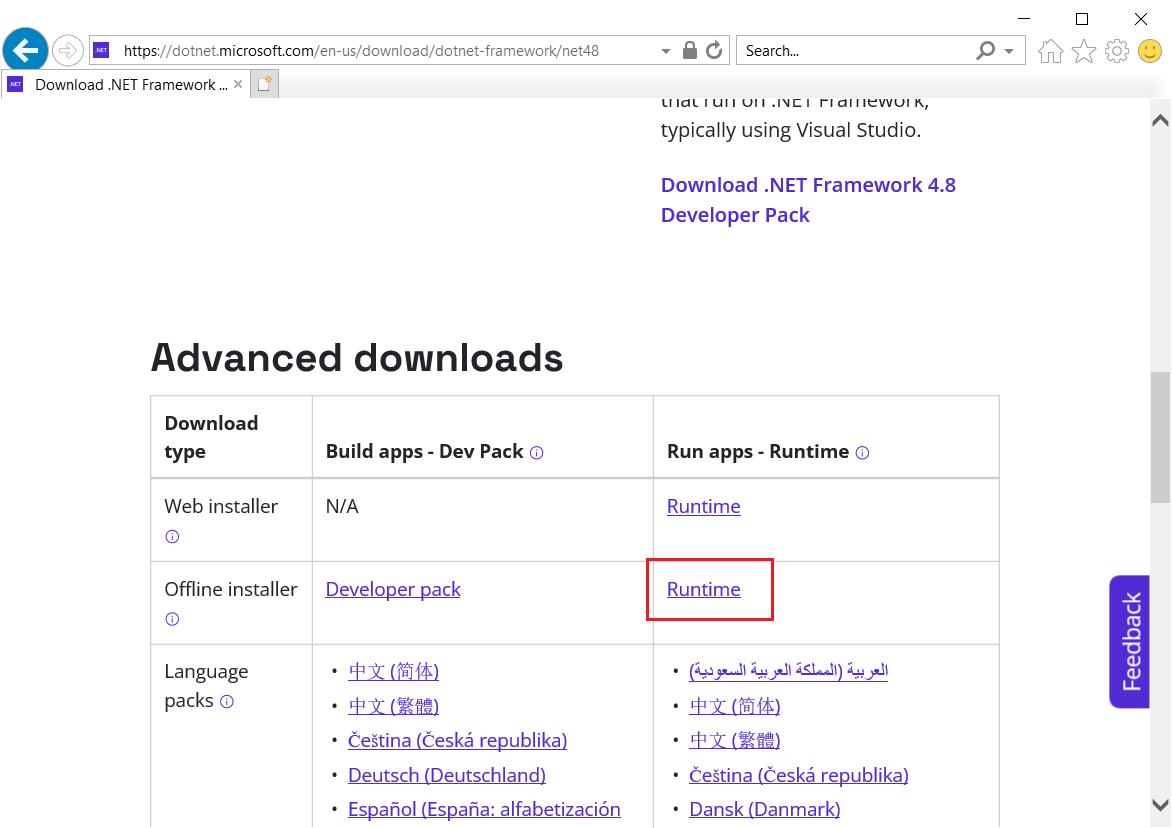Click the Offline installer row label
Screen dimensions: 1172x828
(231, 590)
